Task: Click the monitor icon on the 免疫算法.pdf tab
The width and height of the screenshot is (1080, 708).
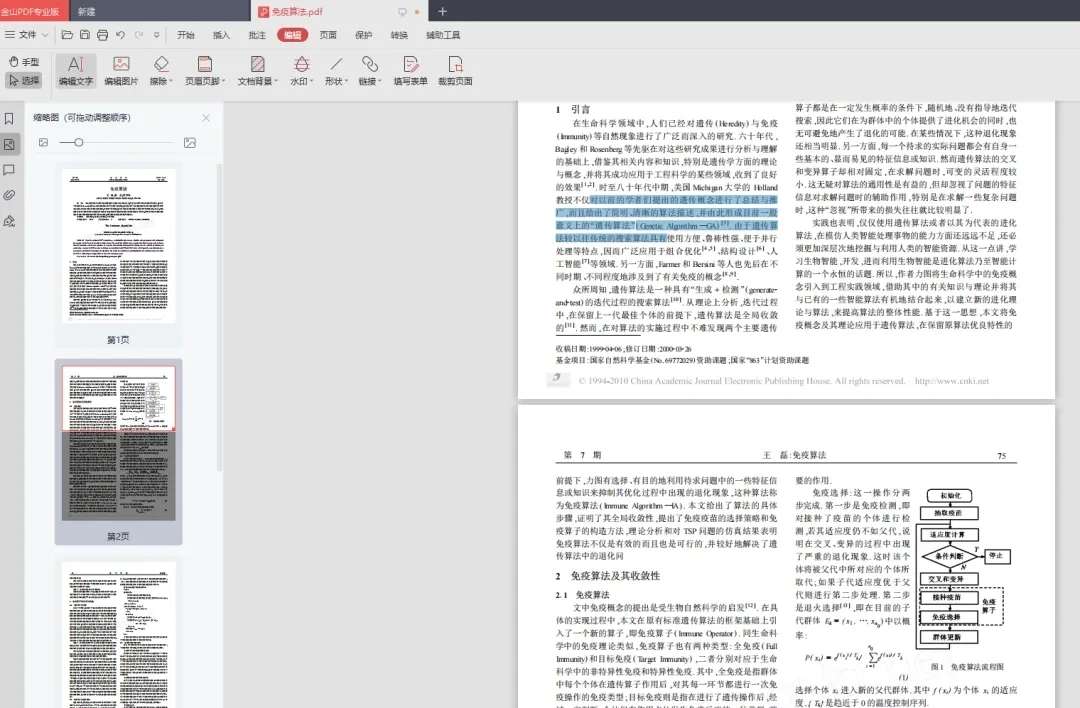Action: click(402, 12)
